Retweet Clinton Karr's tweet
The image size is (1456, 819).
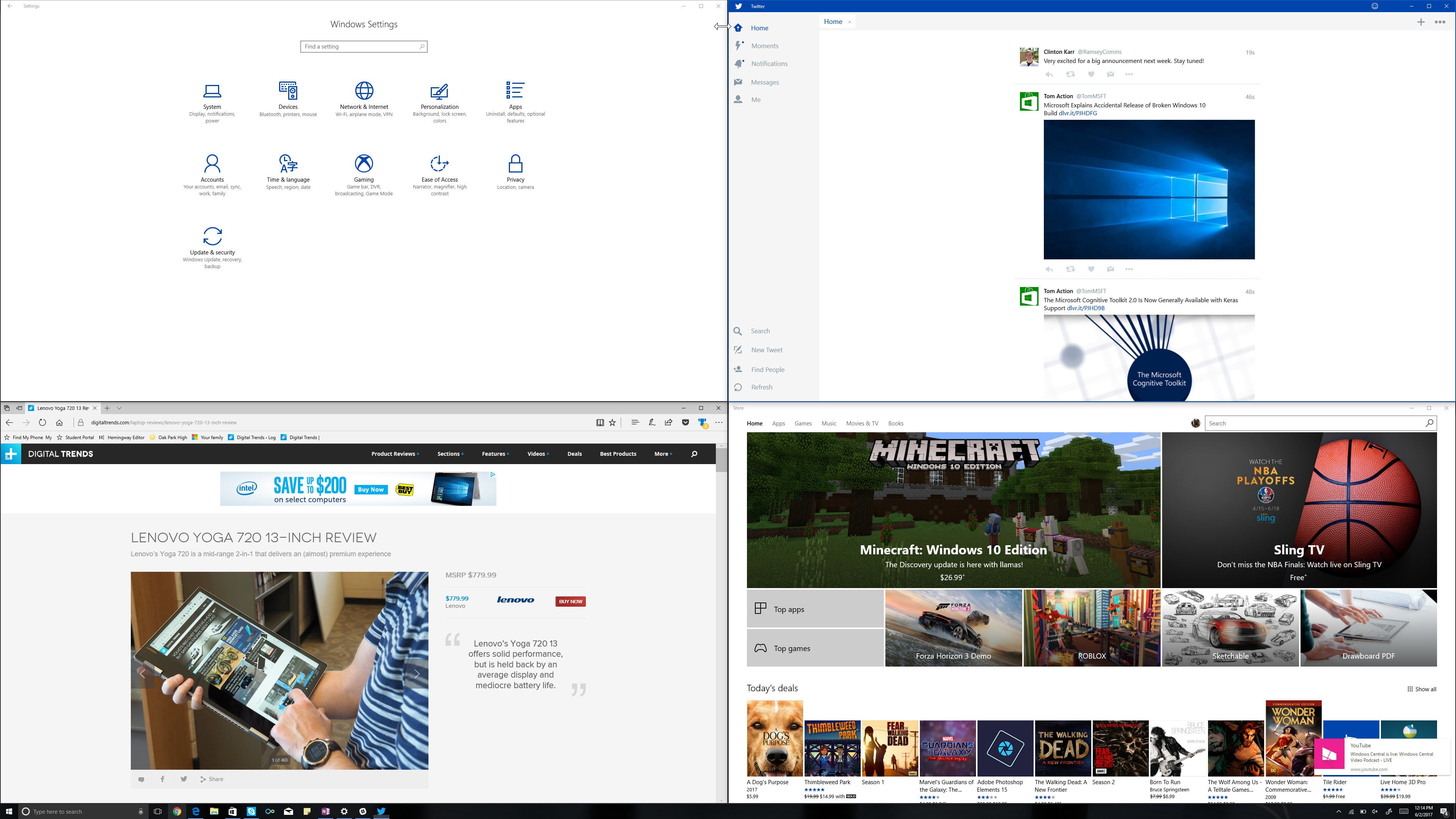[1070, 75]
